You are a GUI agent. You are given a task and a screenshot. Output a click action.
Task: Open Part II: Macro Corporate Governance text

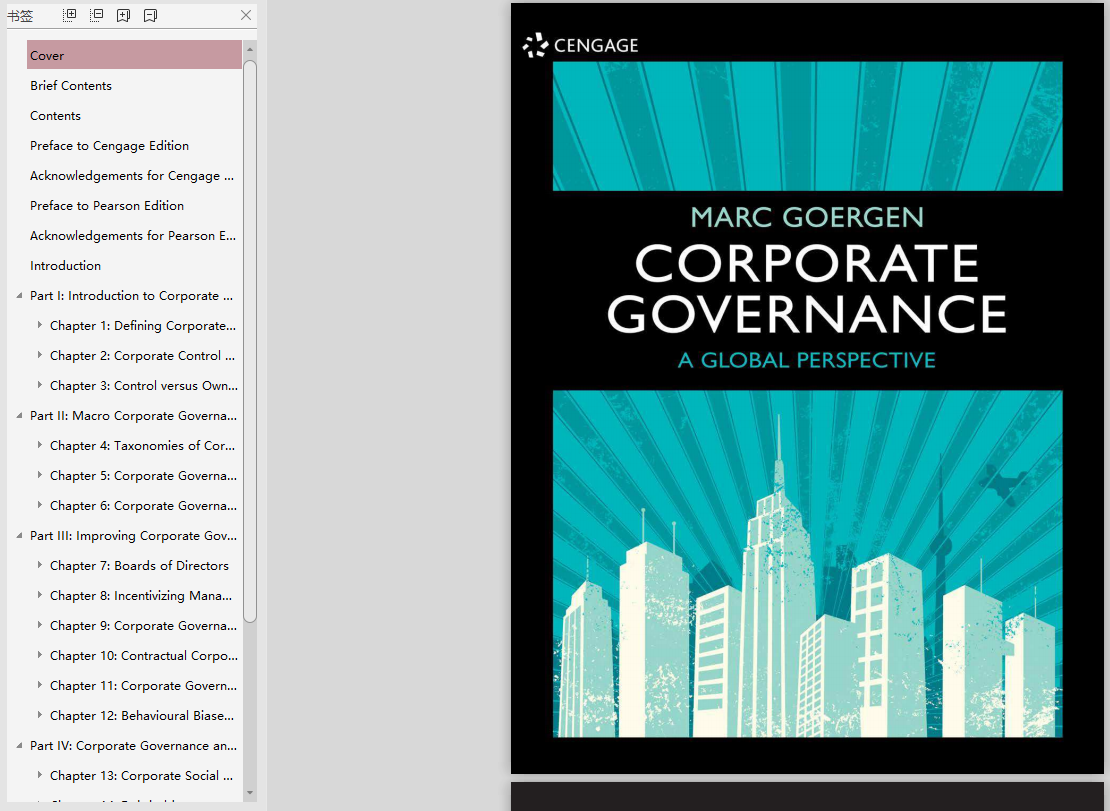tap(133, 415)
